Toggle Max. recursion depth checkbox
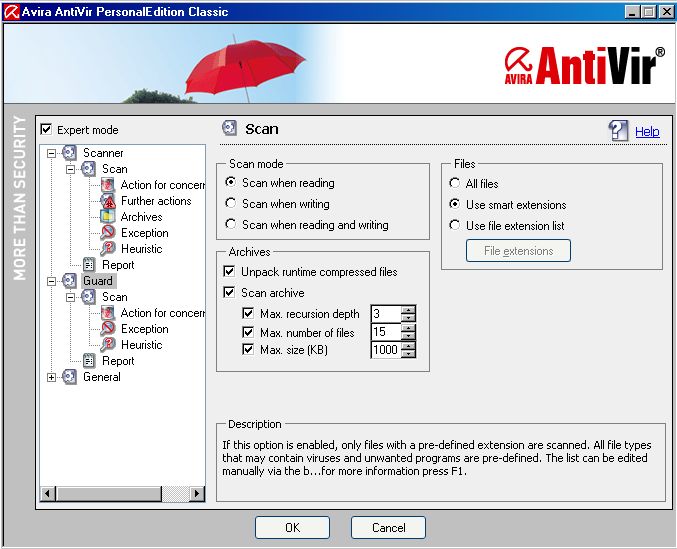The image size is (677, 549). point(248,313)
